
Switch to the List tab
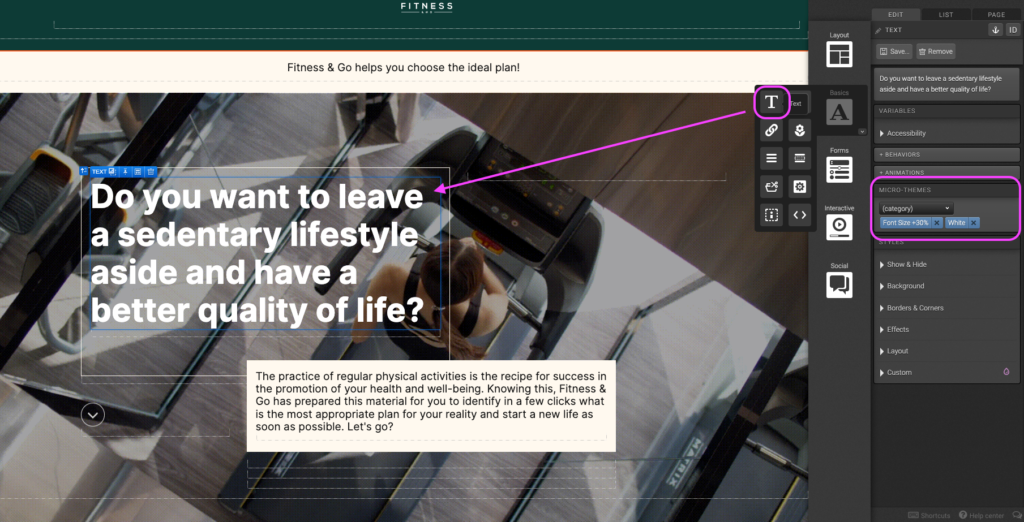point(946,15)
